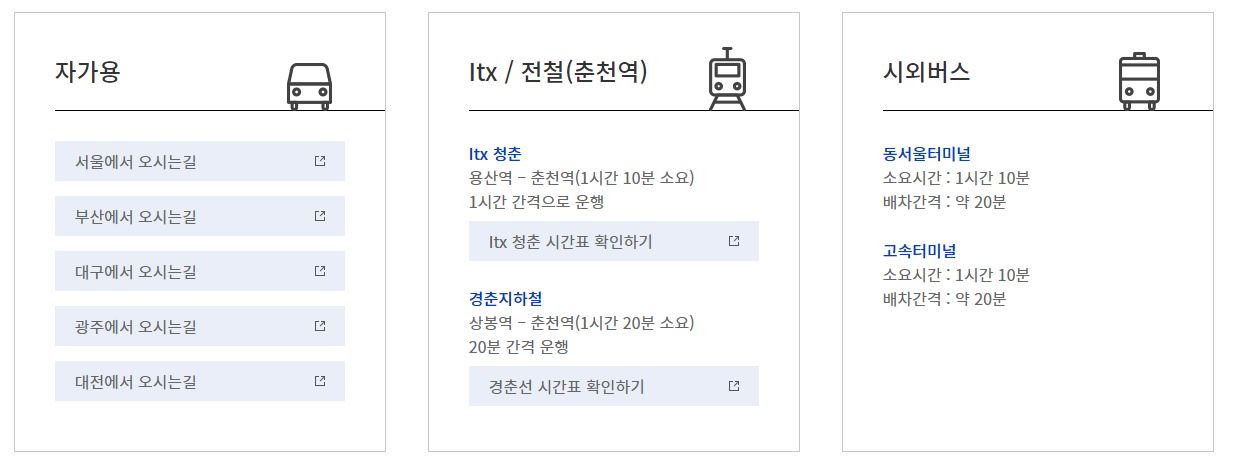Image resolution: width=1239 pixels, height=474 pixels.
Task: Click external-link icon on 대구에서 오시는길
Action: click(x=320, y=270)
